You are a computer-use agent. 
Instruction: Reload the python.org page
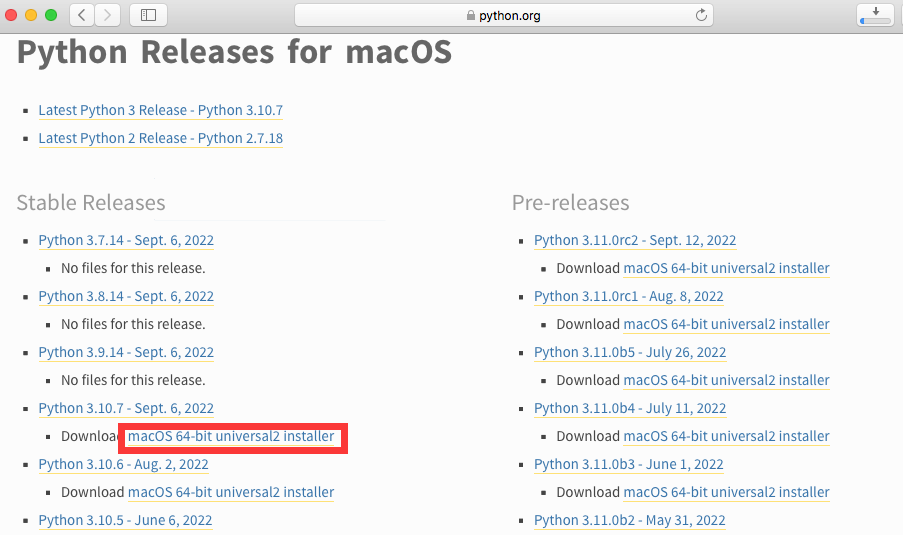(x=701, y=15)
